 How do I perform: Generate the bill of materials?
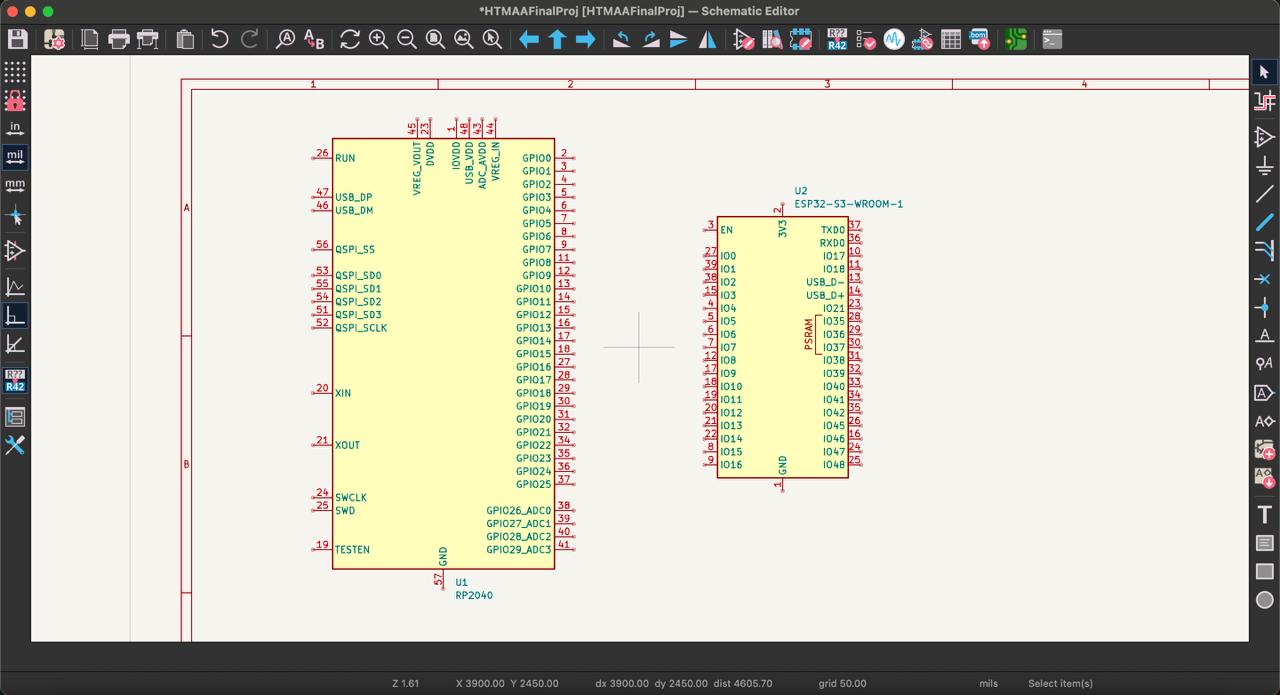(980, 40)
